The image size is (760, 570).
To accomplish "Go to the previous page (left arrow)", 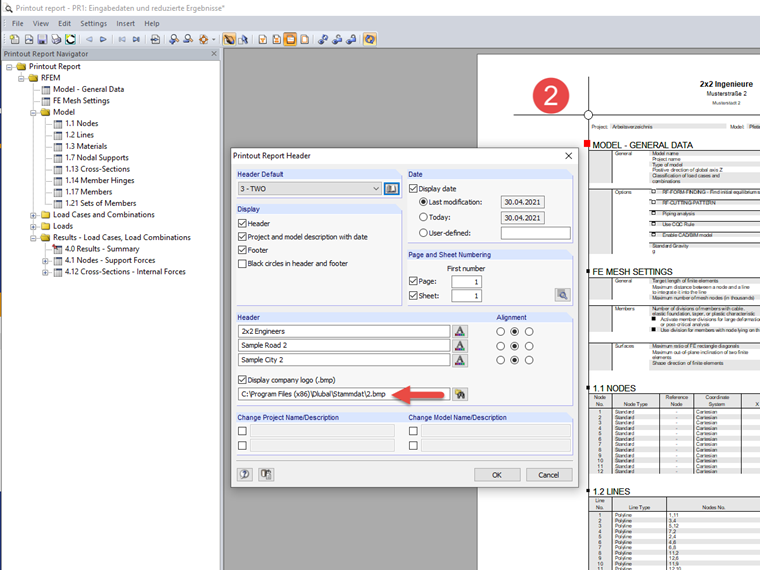I will pyautogui.click(x=89, y=39).
